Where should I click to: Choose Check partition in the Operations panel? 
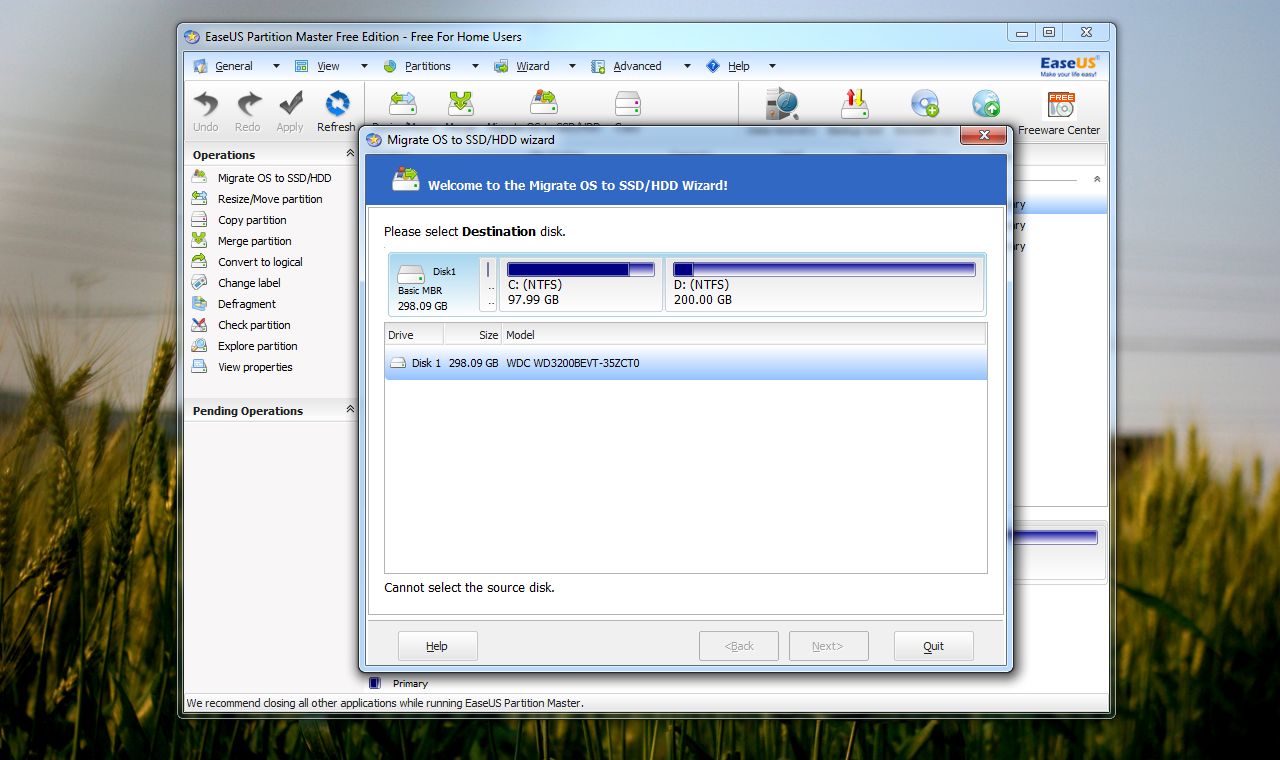(254, 325)
